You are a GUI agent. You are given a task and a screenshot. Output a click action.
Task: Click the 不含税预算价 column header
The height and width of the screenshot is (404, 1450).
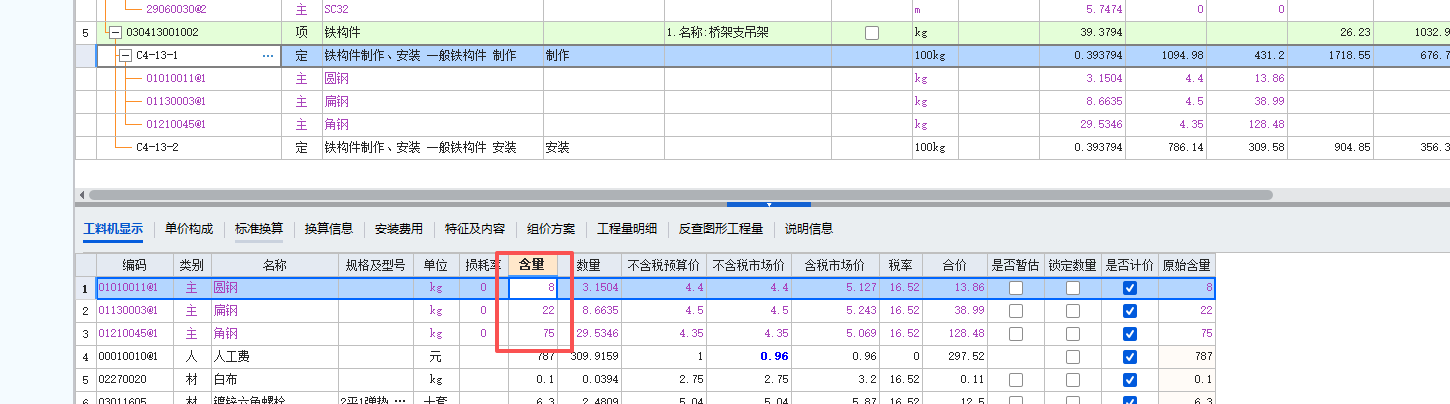click(665, 265)
